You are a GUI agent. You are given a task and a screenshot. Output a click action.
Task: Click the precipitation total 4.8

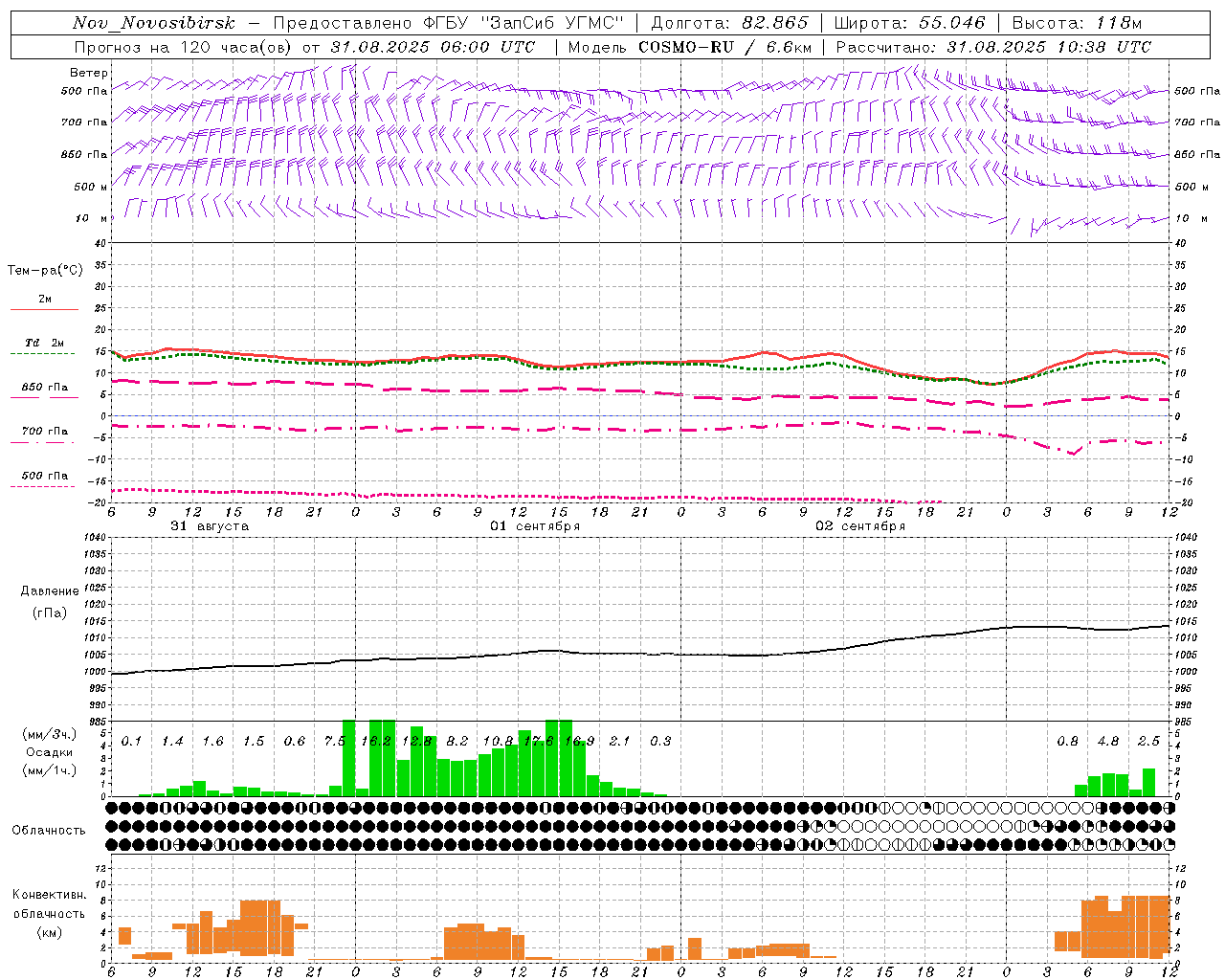tap(1108, 742)
